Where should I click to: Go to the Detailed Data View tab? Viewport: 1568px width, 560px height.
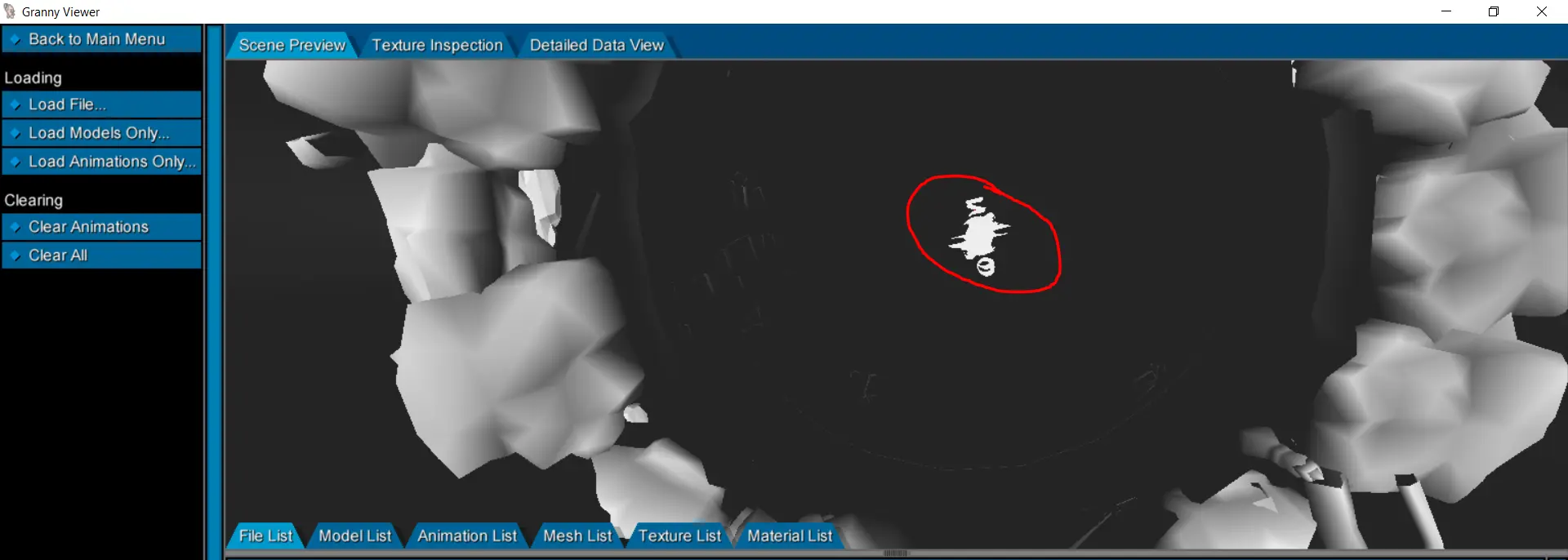point(596,46)
